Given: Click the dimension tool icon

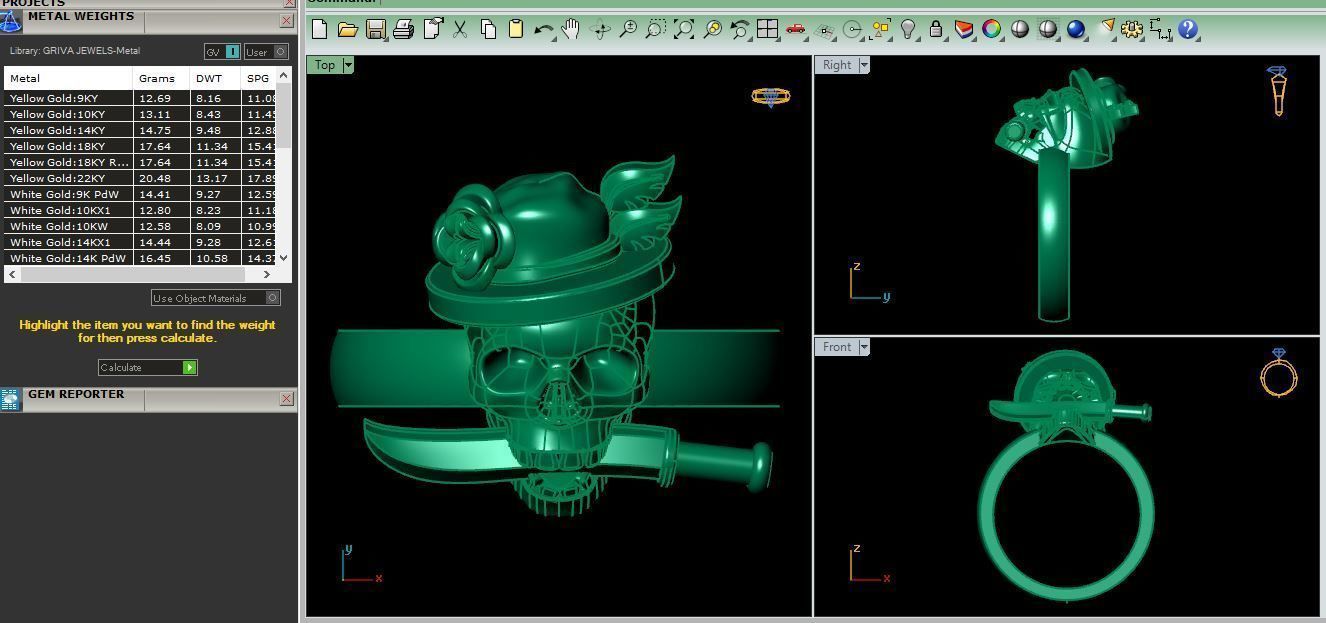Looking at the screenshot, I should click(x=1160, y=29).
